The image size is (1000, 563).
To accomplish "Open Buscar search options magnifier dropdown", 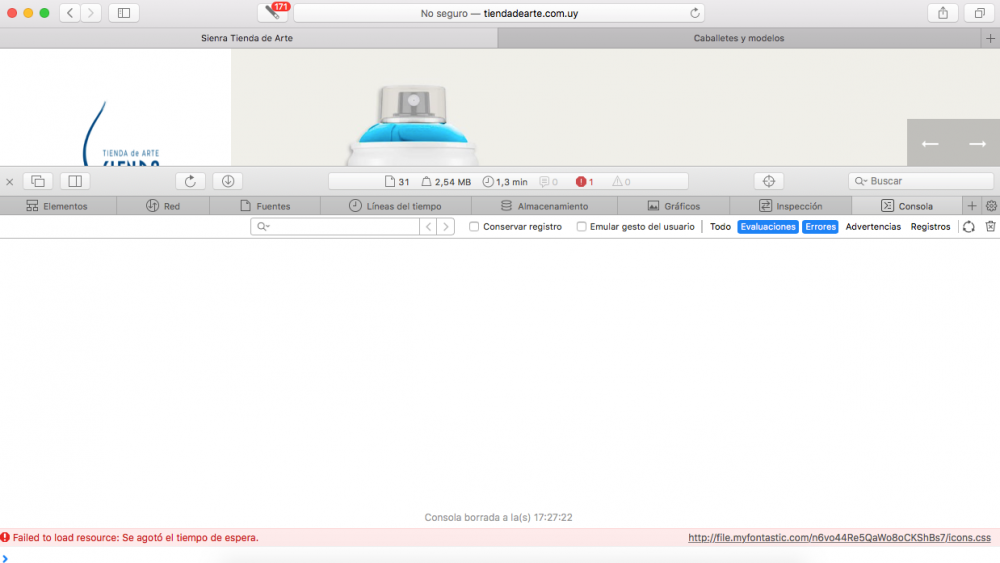I will 861,181.
